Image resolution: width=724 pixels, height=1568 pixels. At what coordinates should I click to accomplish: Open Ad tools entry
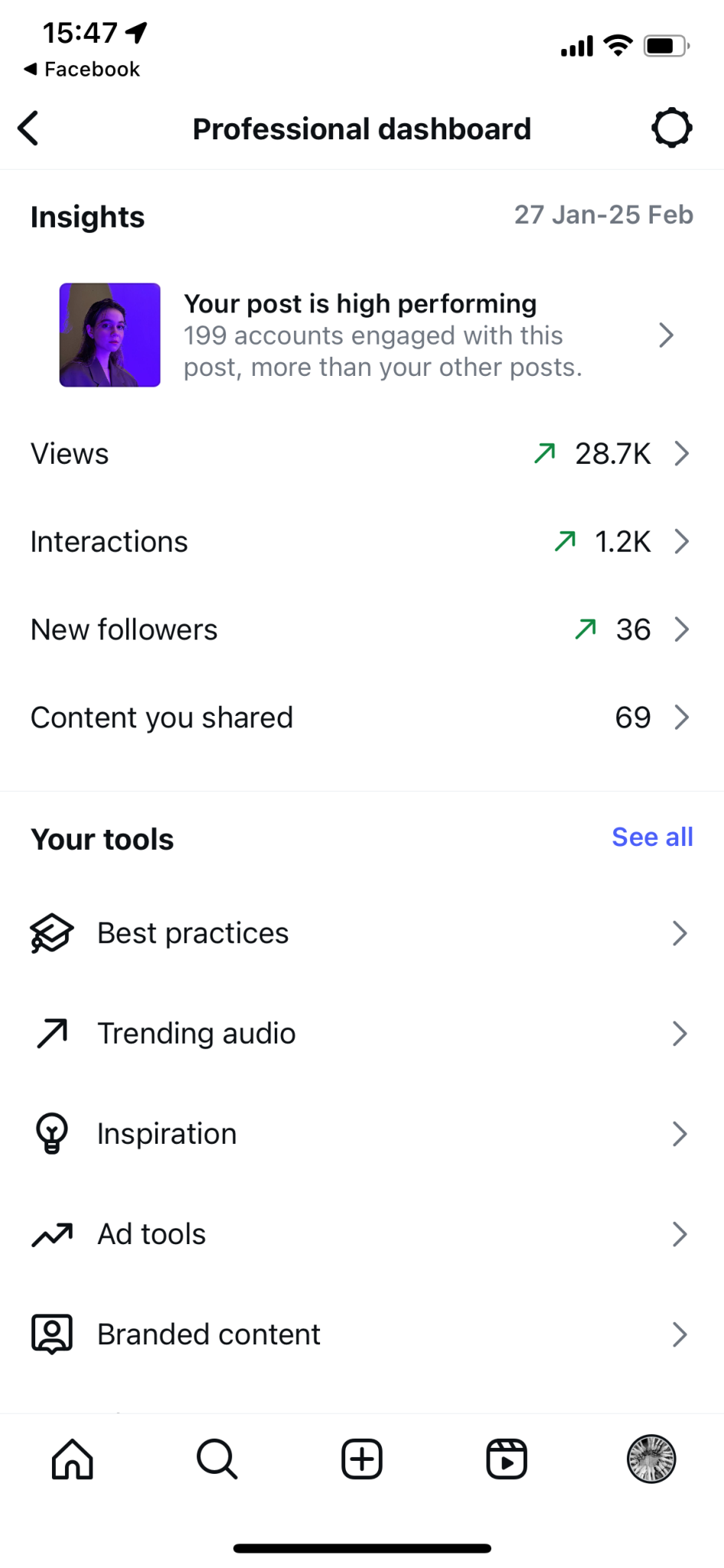tap(362, 1234)
